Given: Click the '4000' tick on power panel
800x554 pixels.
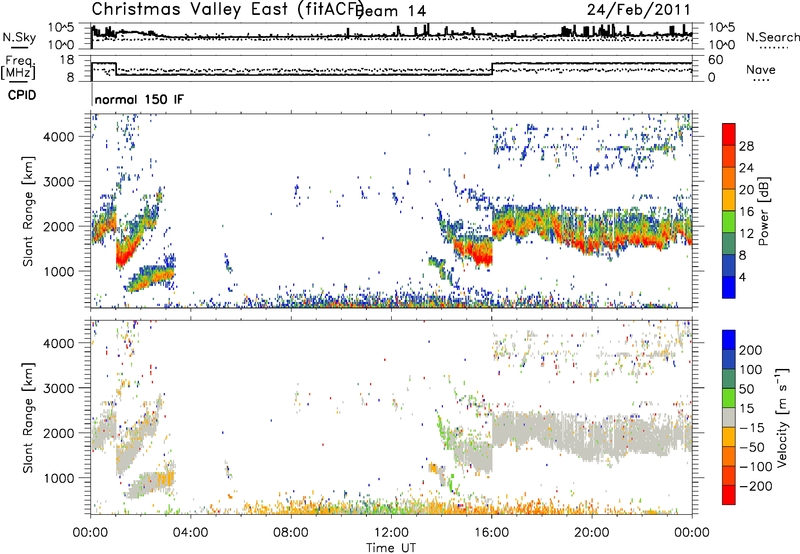Looking at the screenshot, I should (59, 137).
